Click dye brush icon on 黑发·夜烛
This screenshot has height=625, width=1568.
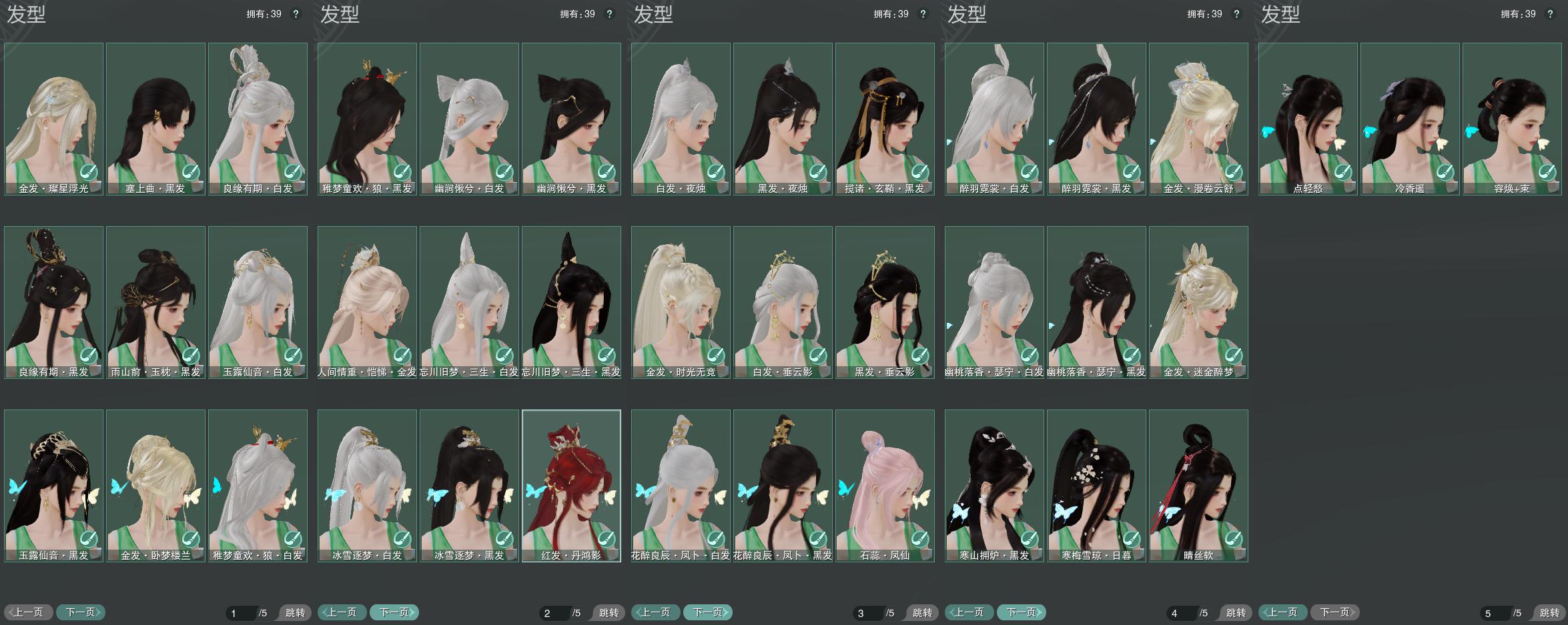tap(818, 173)
